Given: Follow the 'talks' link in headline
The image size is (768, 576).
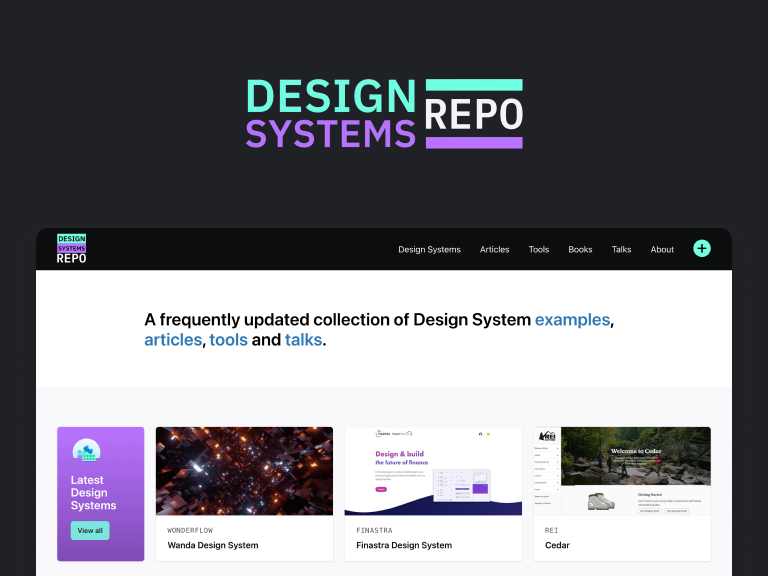Looking at the screenshot, I should [x=303, y=340].
